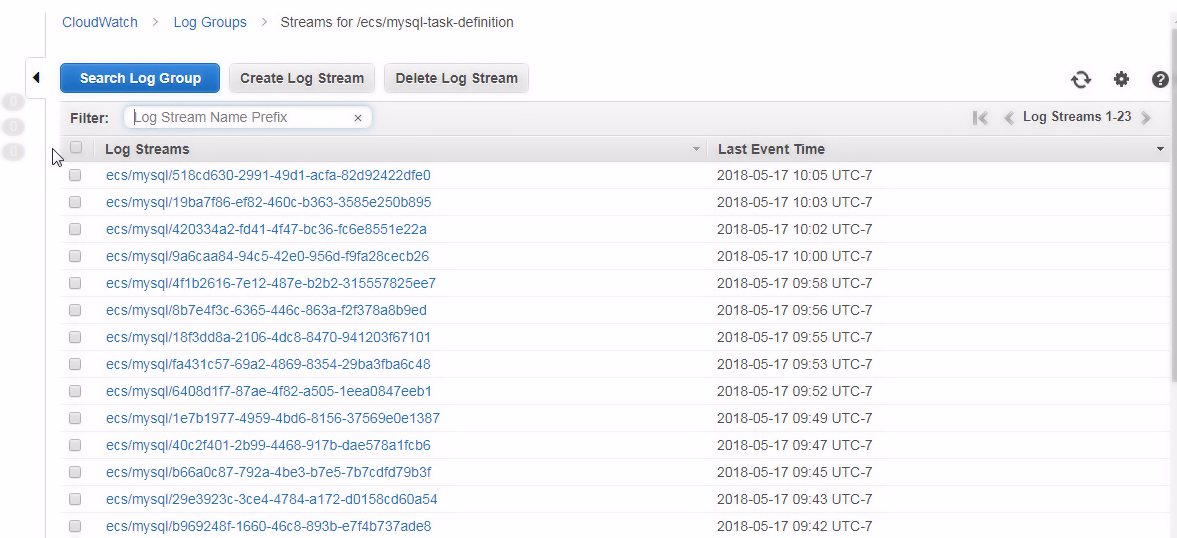Go to CloudWatch breadcrumb

pos(100,23)
